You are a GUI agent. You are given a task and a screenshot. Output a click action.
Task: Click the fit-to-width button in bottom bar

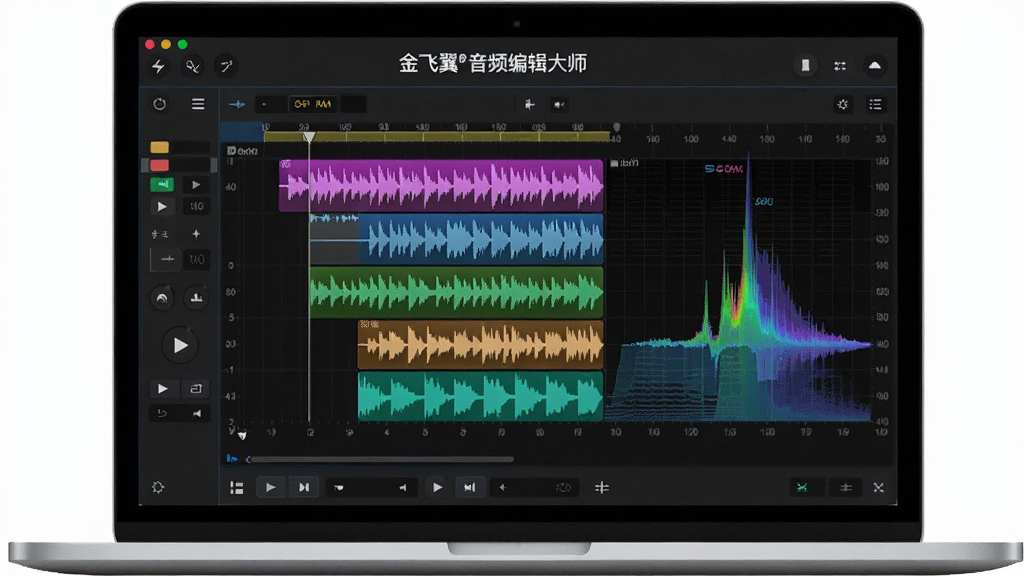pos(470,487)
